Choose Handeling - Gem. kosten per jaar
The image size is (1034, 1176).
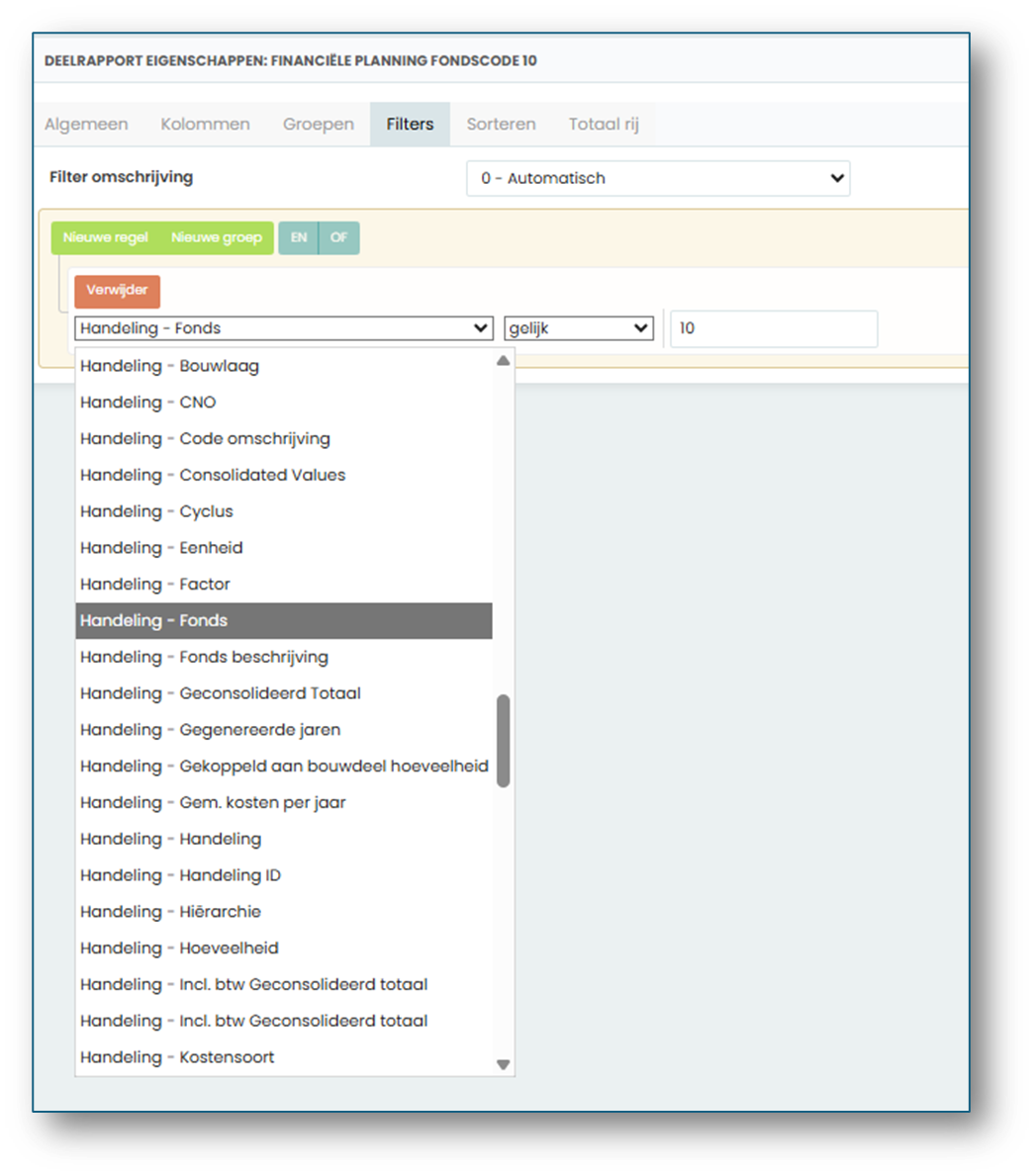click(x=284, y=802)
